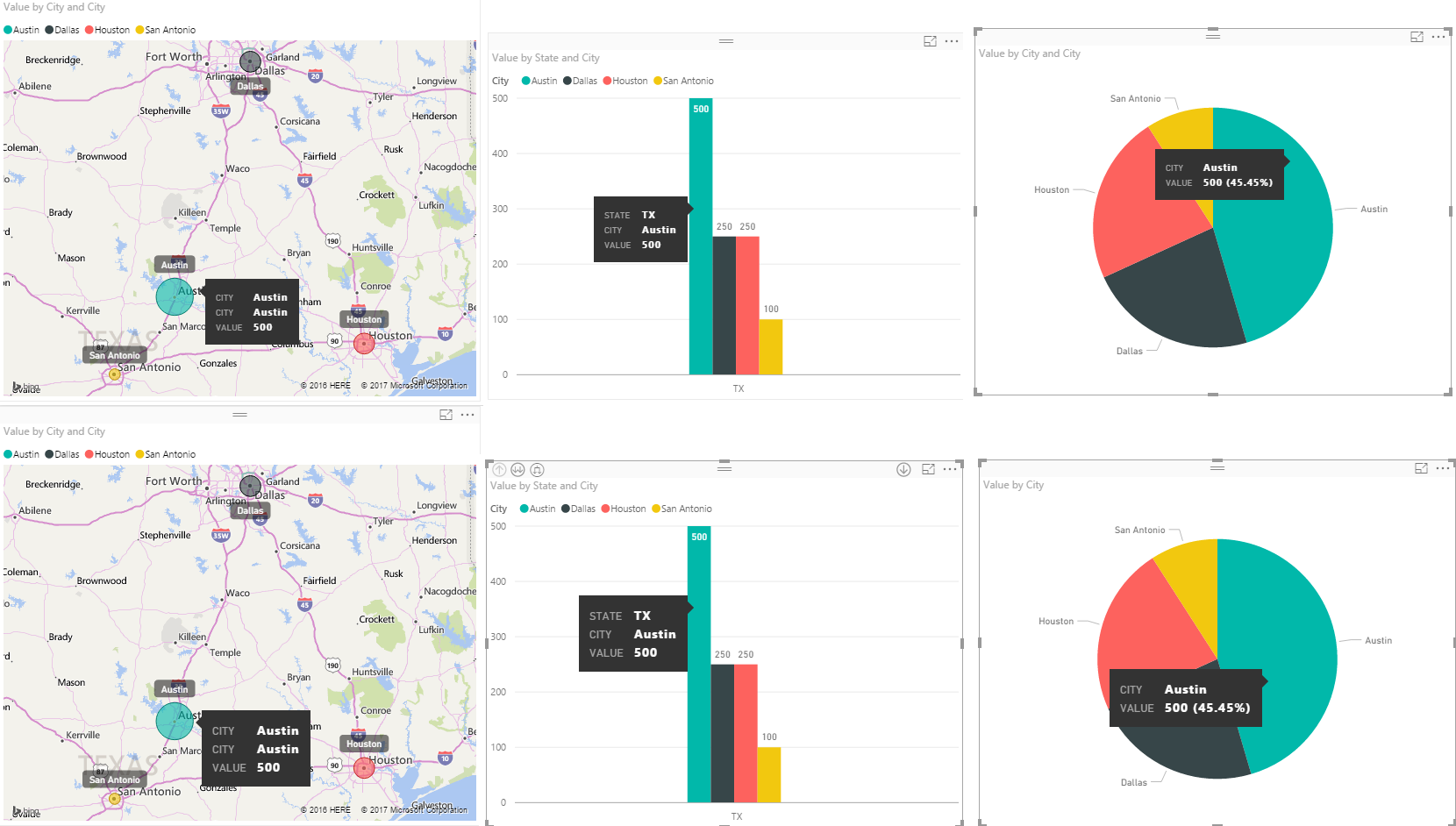Click yellow San Antonio 100 bar in upper chart
This screenshot has width=1456, height=826.
771,347
